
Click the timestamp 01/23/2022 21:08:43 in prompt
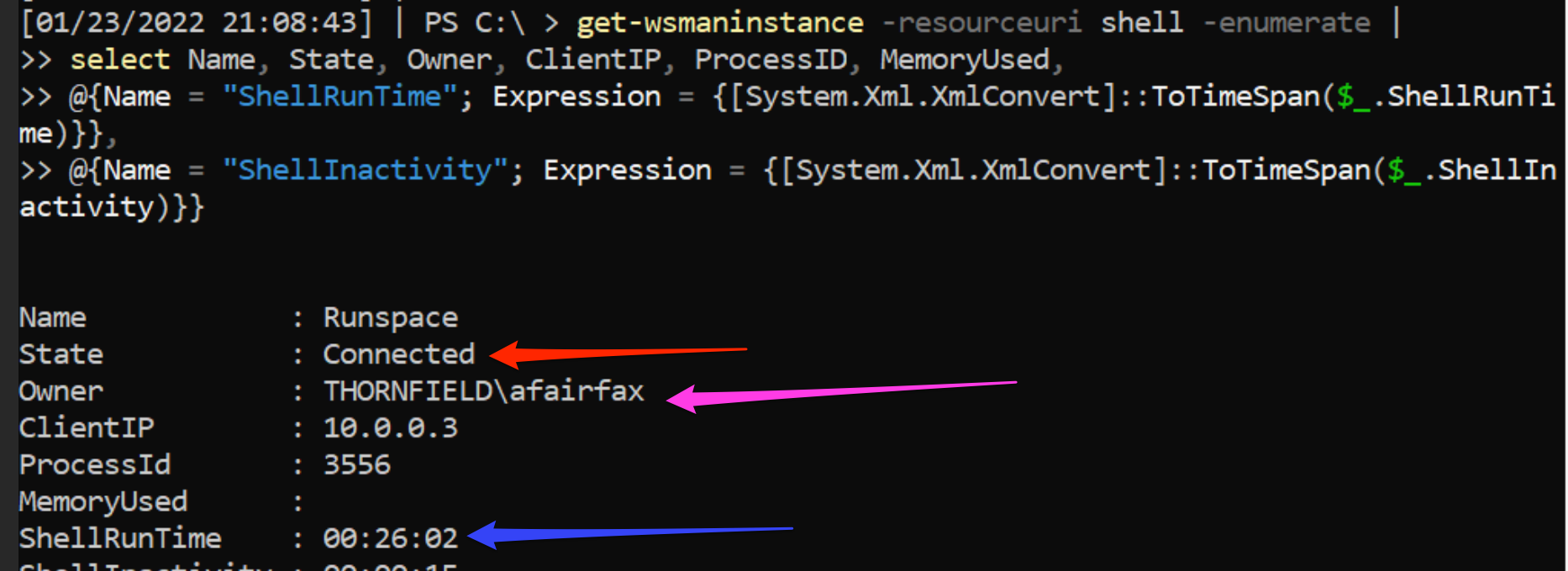[x=196, y=23]
